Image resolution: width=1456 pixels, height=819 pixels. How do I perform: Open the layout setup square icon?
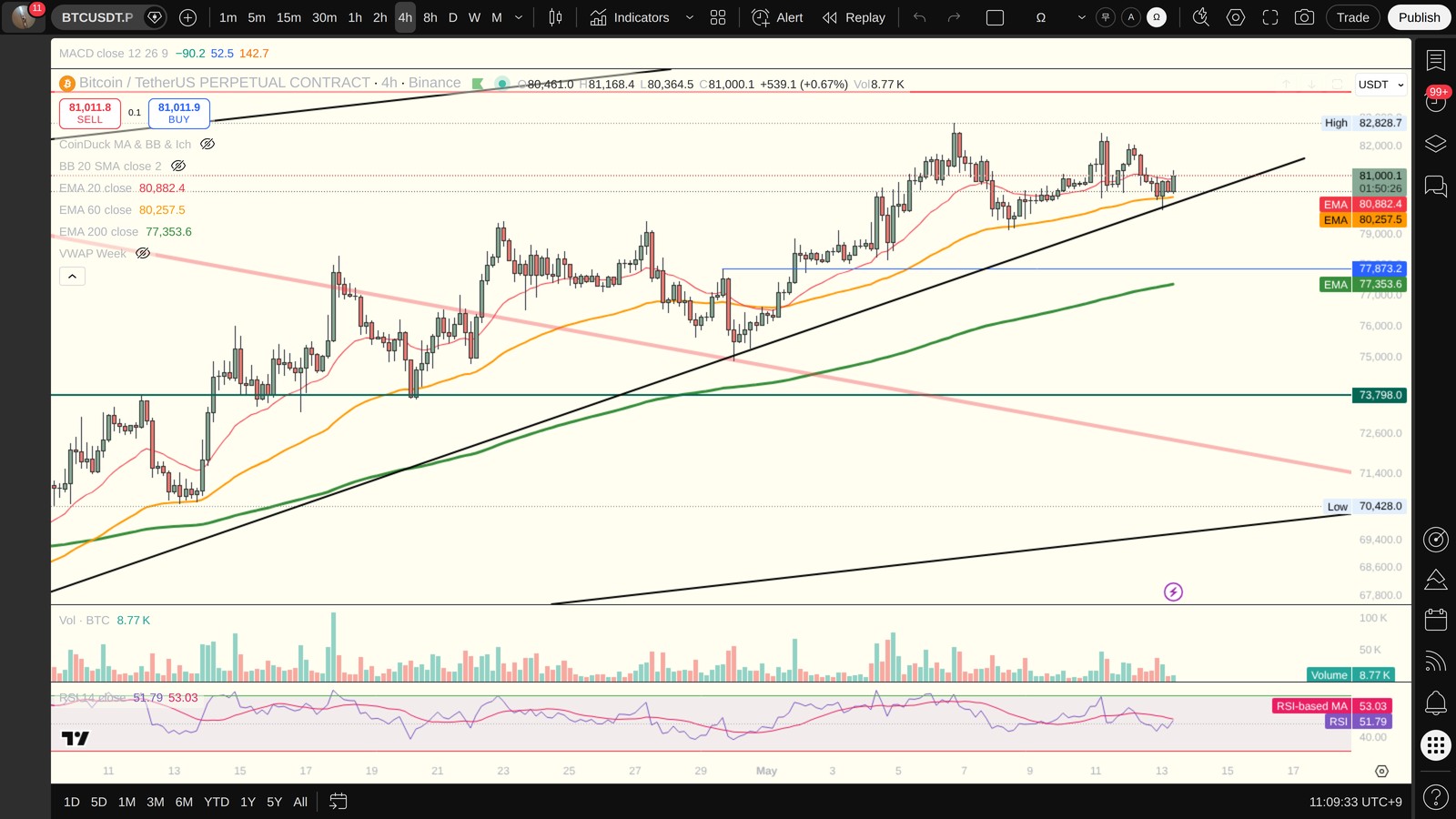(996, 17)
